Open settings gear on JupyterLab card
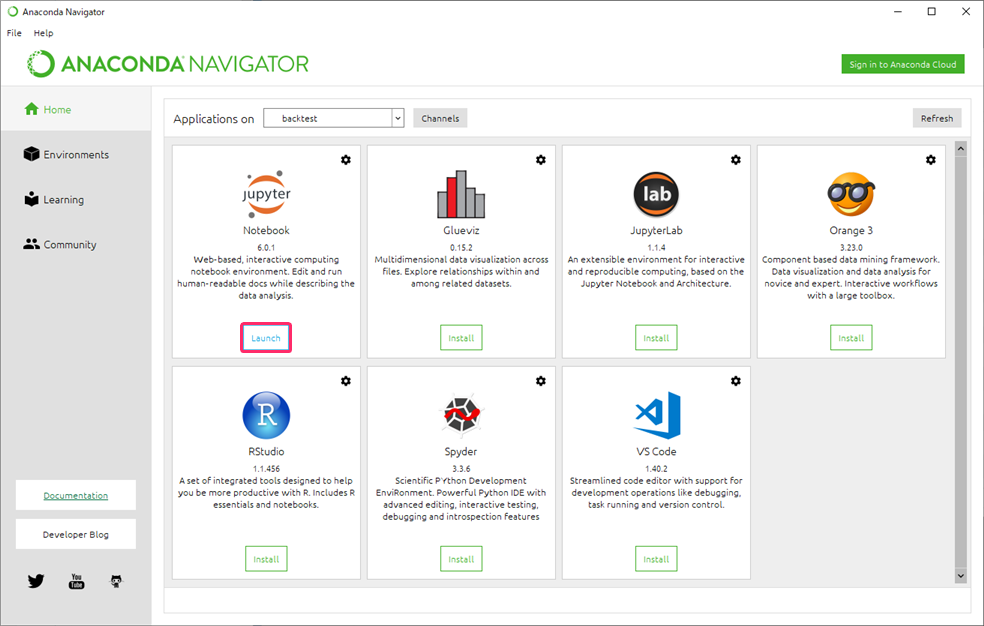984x626 pixels. pos(736,160)
